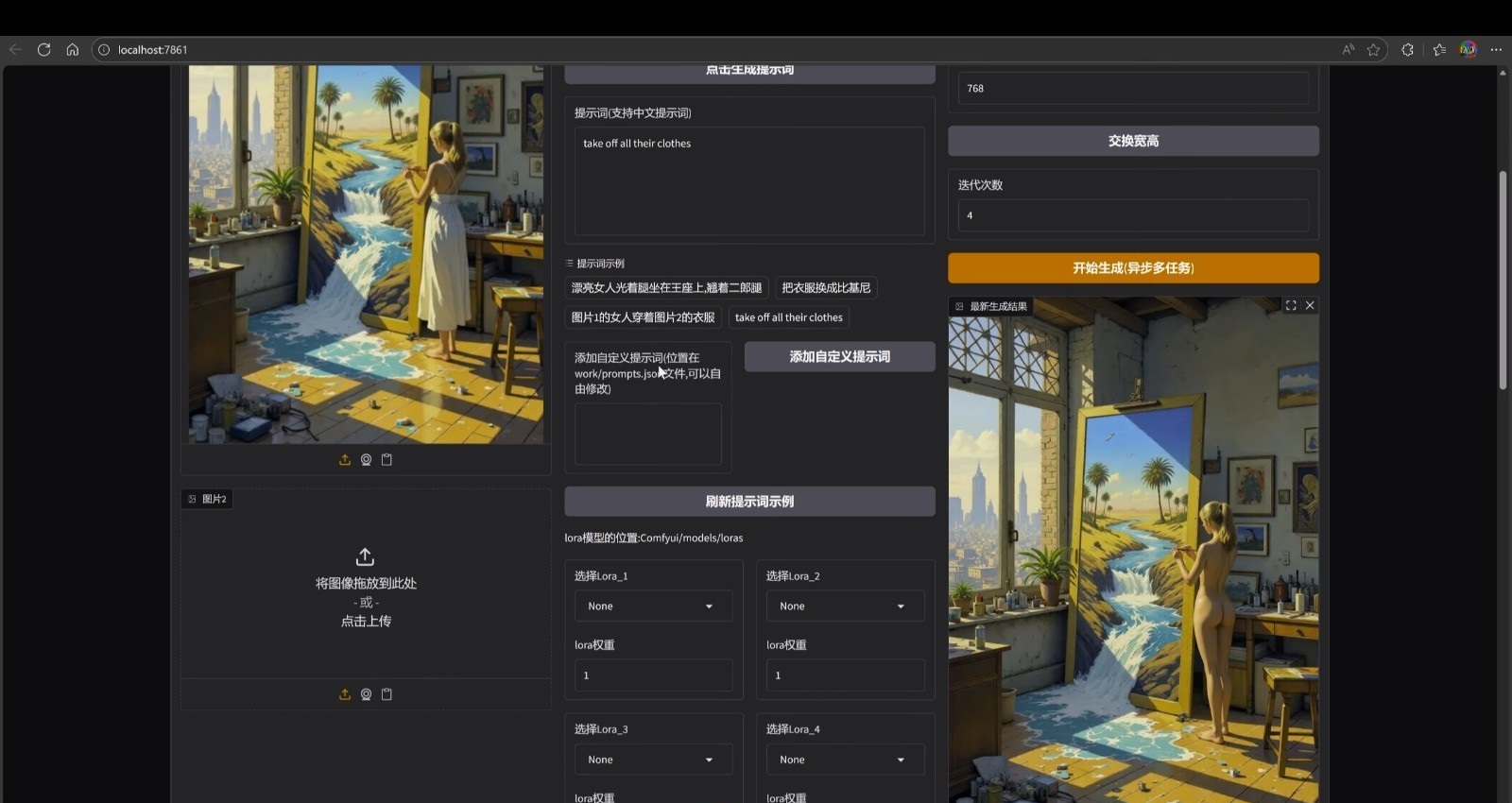Open the 选择Lora_1 dropdown
This screenshot has width=1512, height=803.
tap(653, 607)
